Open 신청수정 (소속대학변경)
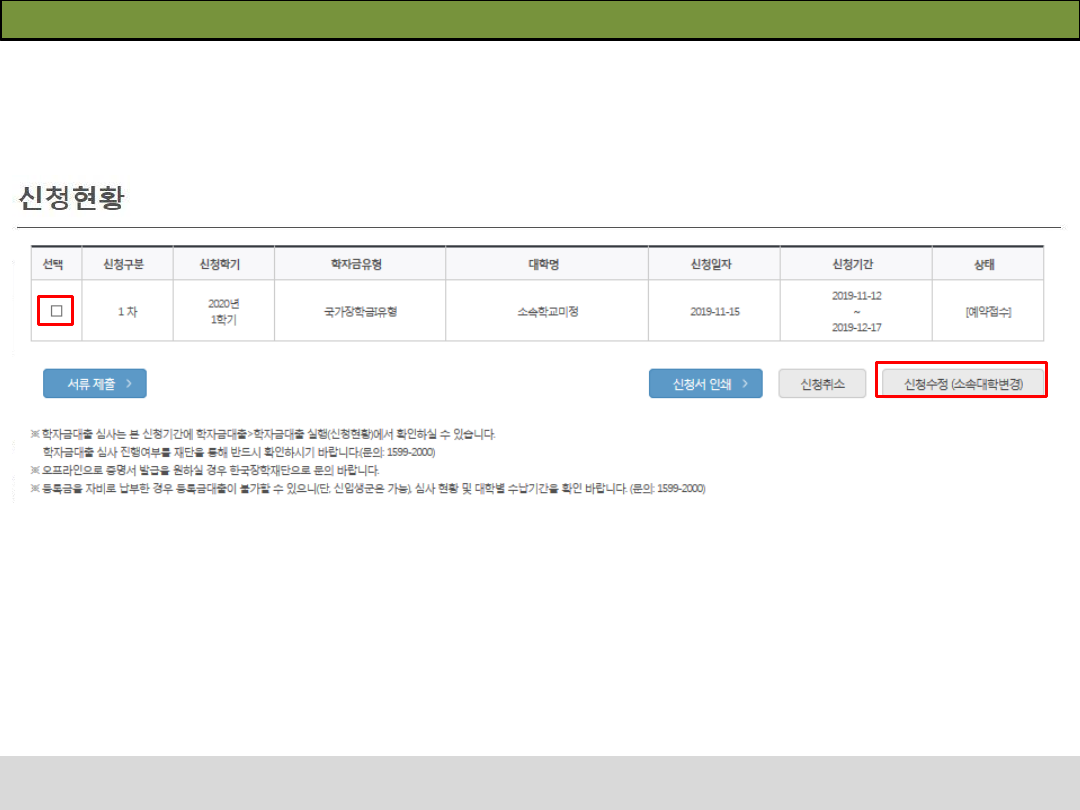This screenshot has width=1080, height=810. point(962,384)
